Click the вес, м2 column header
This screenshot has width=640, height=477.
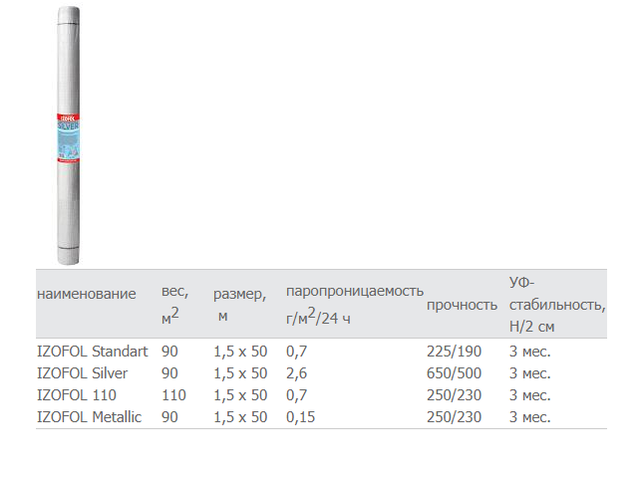175,304
